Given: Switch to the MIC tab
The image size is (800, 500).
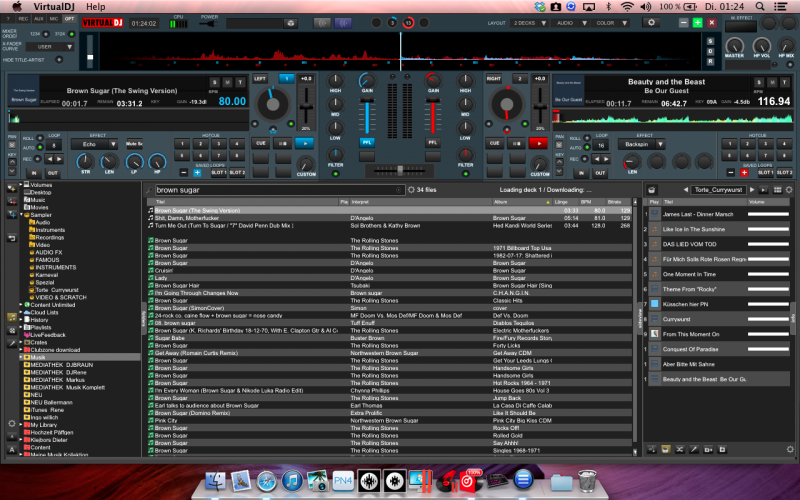Looking at the screenshot, I should coord(54,19).
